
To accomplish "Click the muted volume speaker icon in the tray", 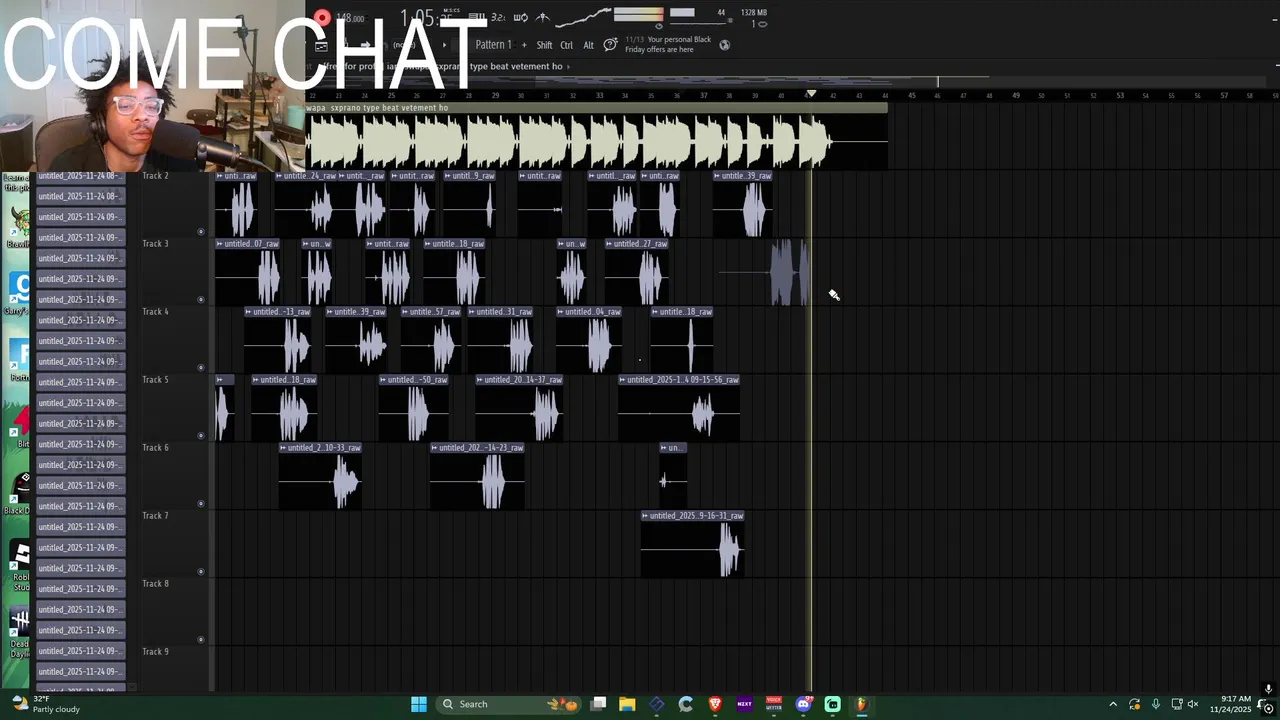I will click(x=1193, y=704).
